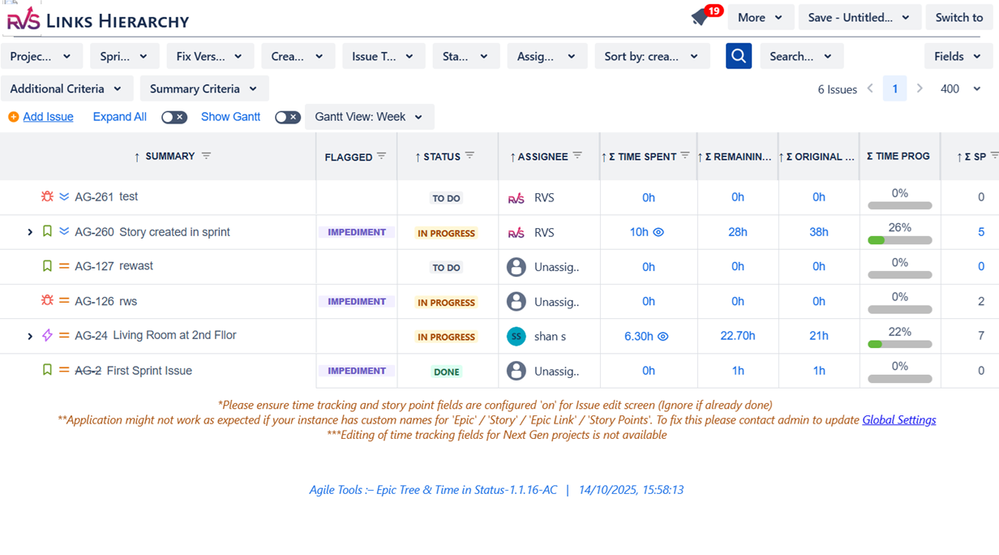Click the story bookmark icon for AG-127
This screenshot has width=999, height=555.
(x=46, y=266)
